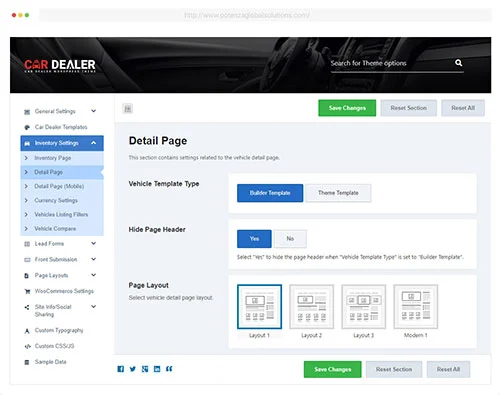The width and height of the screenshot is (500, 395).
Task: Click the Car Dealer logo
Action: pyautogui.click(x=60, y=65)
